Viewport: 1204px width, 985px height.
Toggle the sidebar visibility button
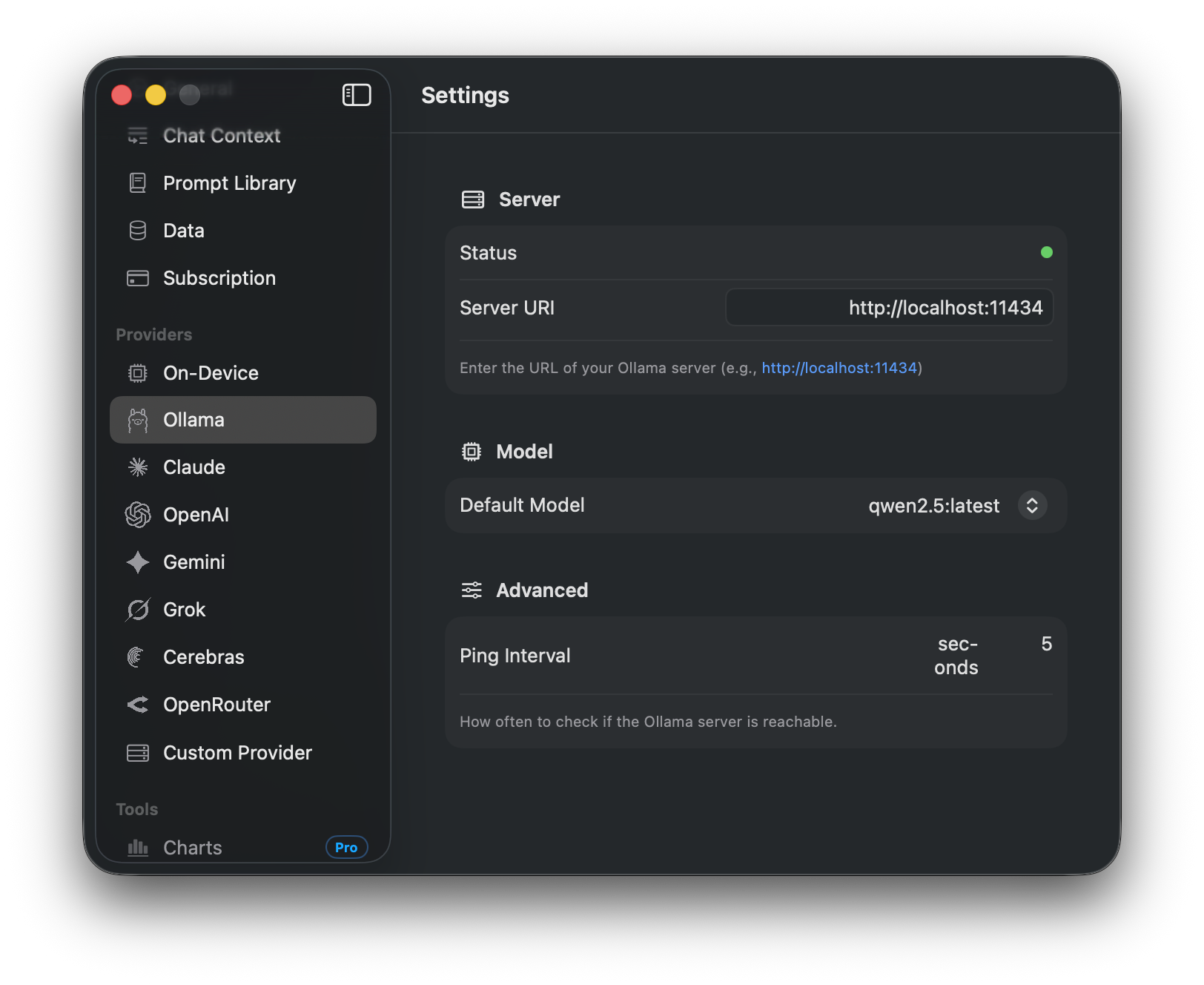pyautogui.click(x=357, y=95)
